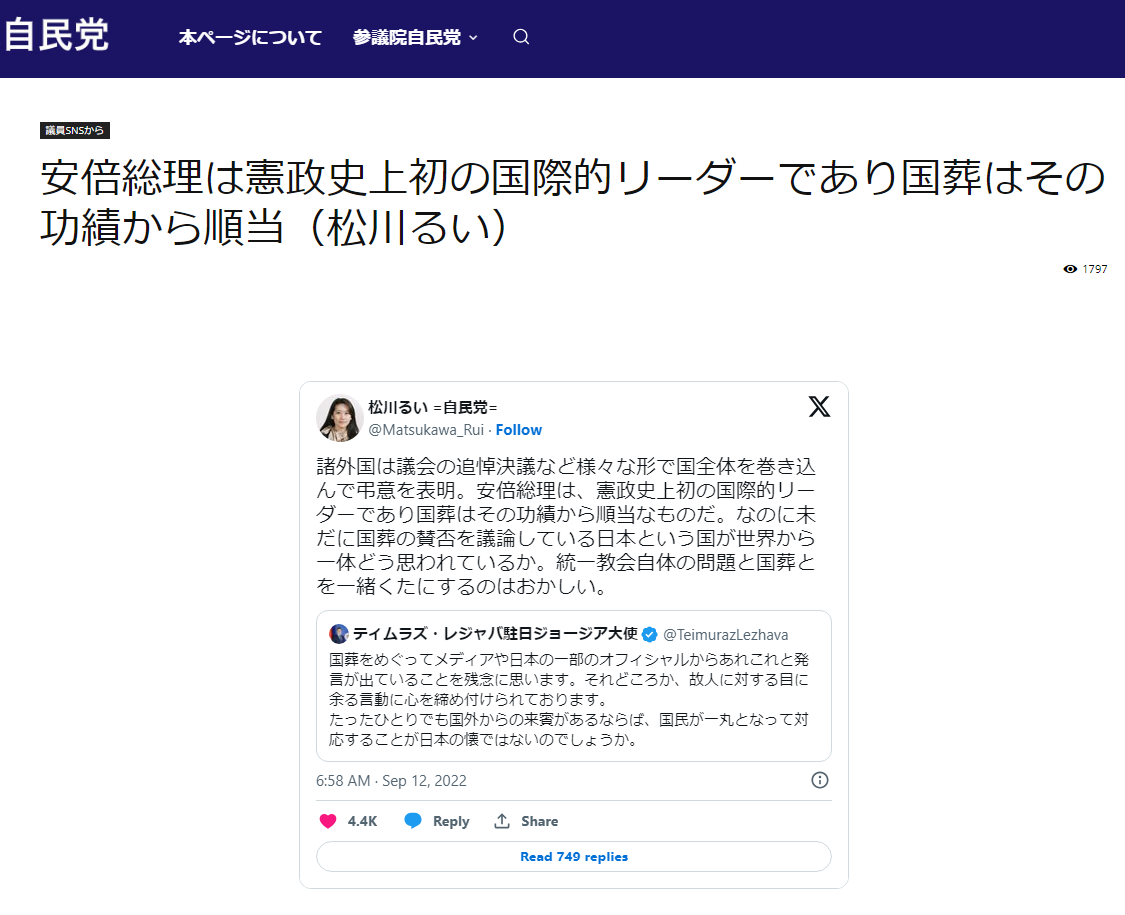This screenshot has height=915, width=1125.
Task: Click the share upload arrow icon
Action: 502,821
